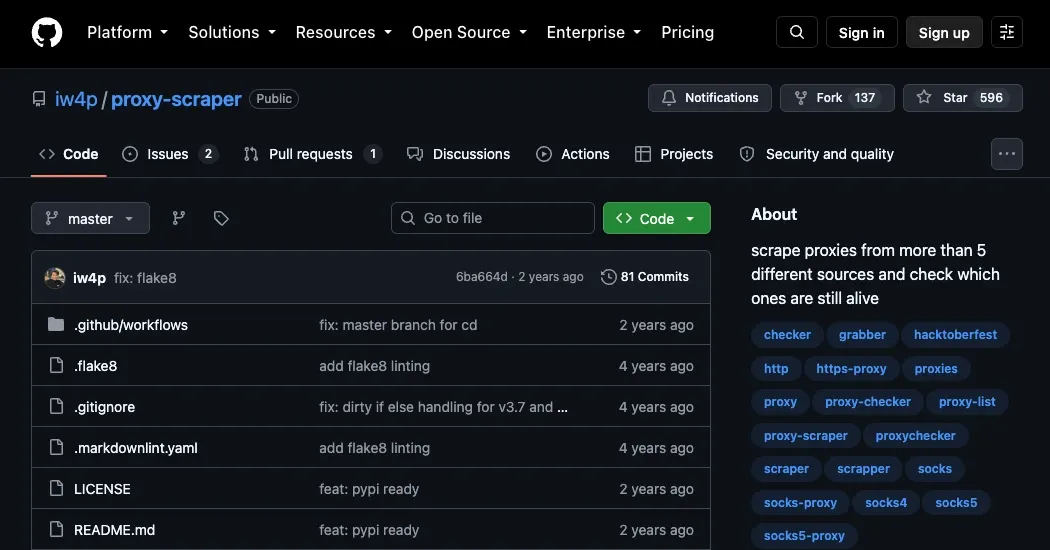Expand the Resources menu

click(344, 32)
